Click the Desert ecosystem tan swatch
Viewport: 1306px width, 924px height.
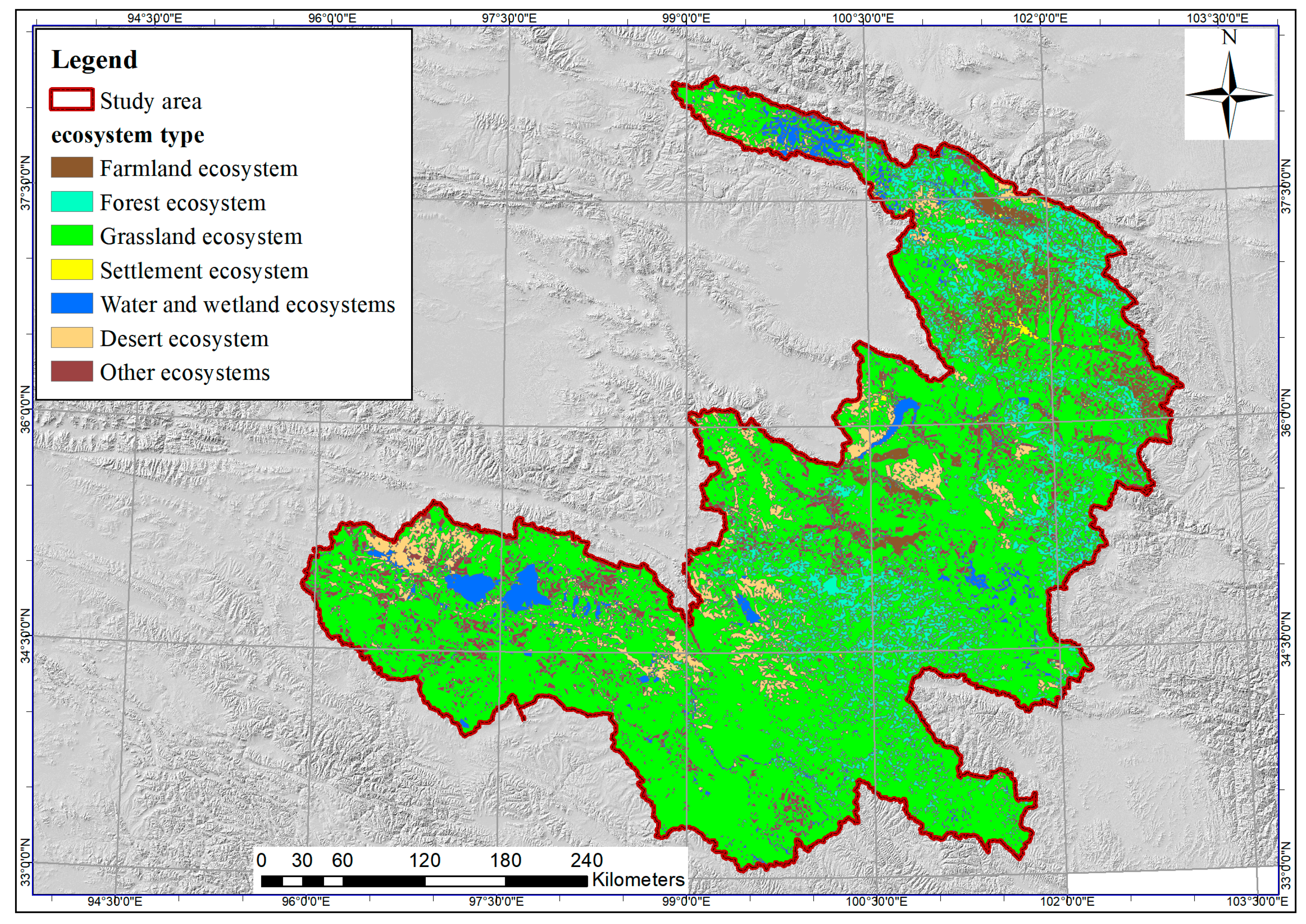pyautogui.click(x=72, y=338)
